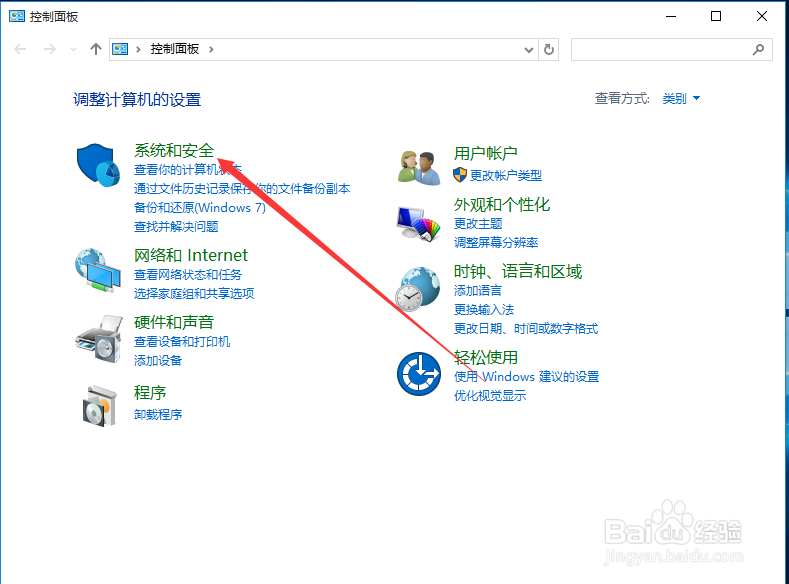Click the UAC shield beside 更改帐户类型
The width and height of the screenshot is (789, 584).
pyautogui.click(x=460, y=175)
